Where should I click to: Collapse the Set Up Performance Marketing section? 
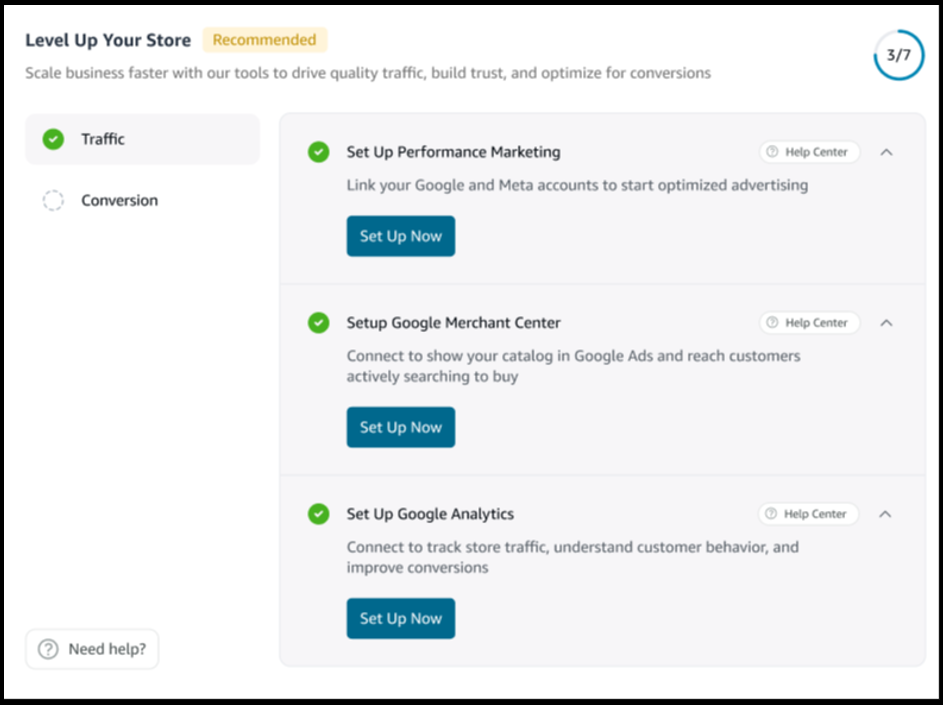[885, 152]
